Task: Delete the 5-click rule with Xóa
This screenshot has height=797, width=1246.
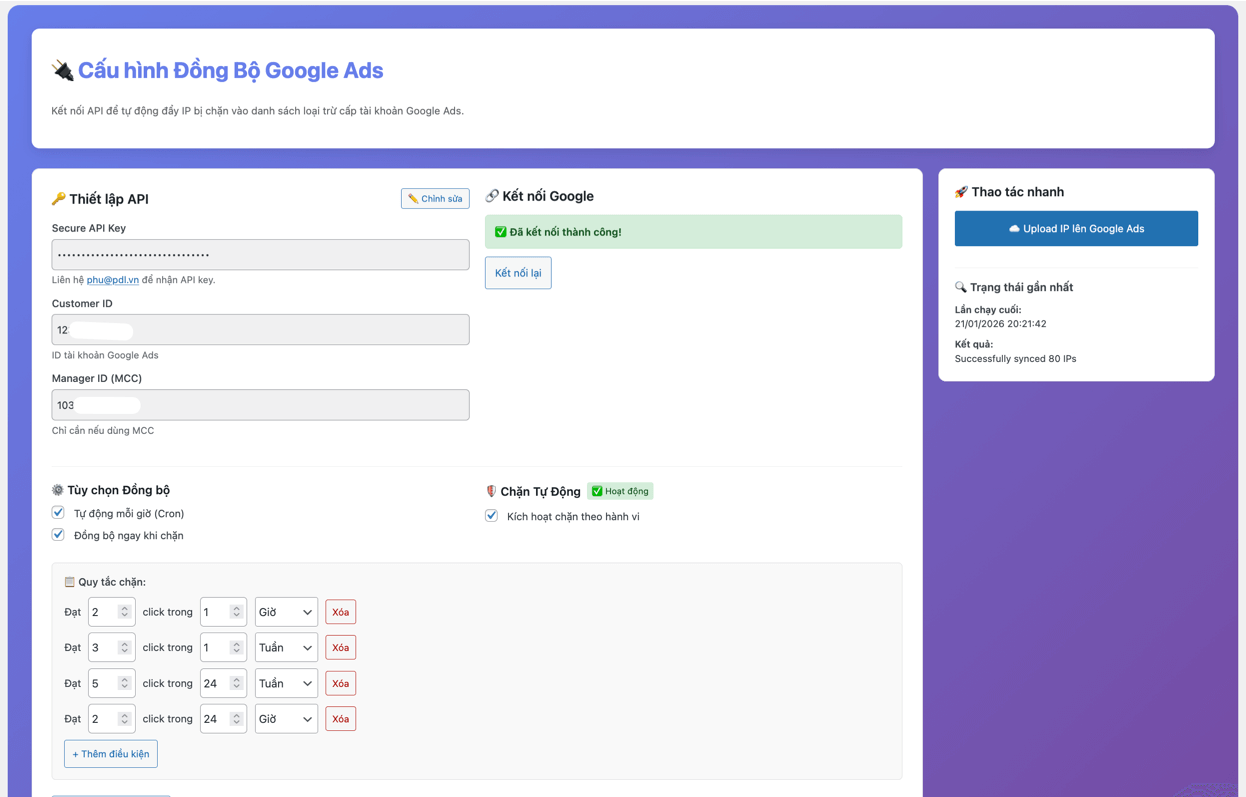Action: (340, 683)
